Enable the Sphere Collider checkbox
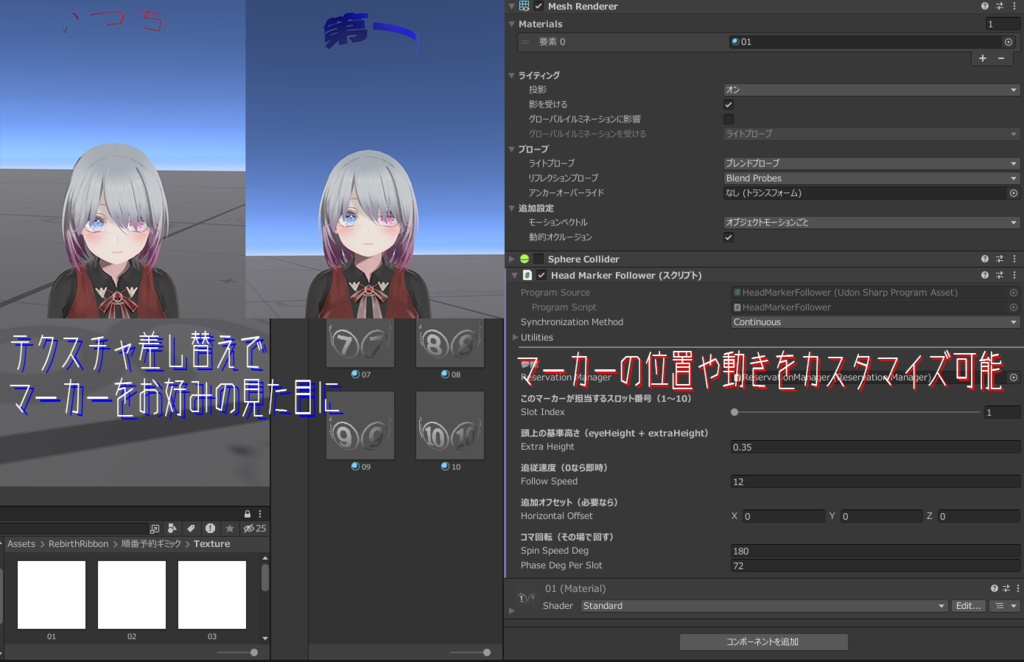The image size is (1024, 662). (x=537, y=258)
